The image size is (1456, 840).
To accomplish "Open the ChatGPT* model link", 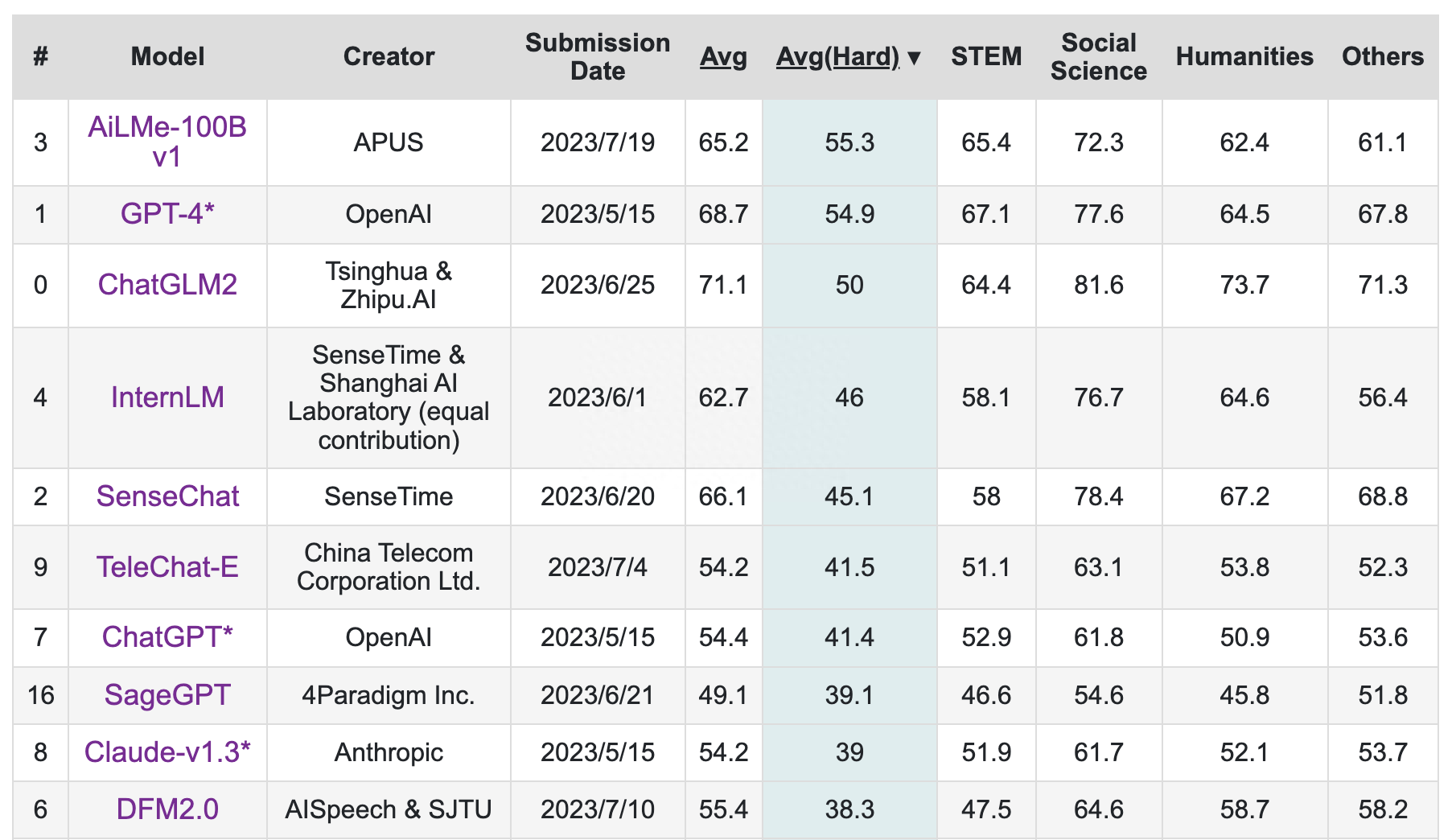I will (x=167, y=637).
